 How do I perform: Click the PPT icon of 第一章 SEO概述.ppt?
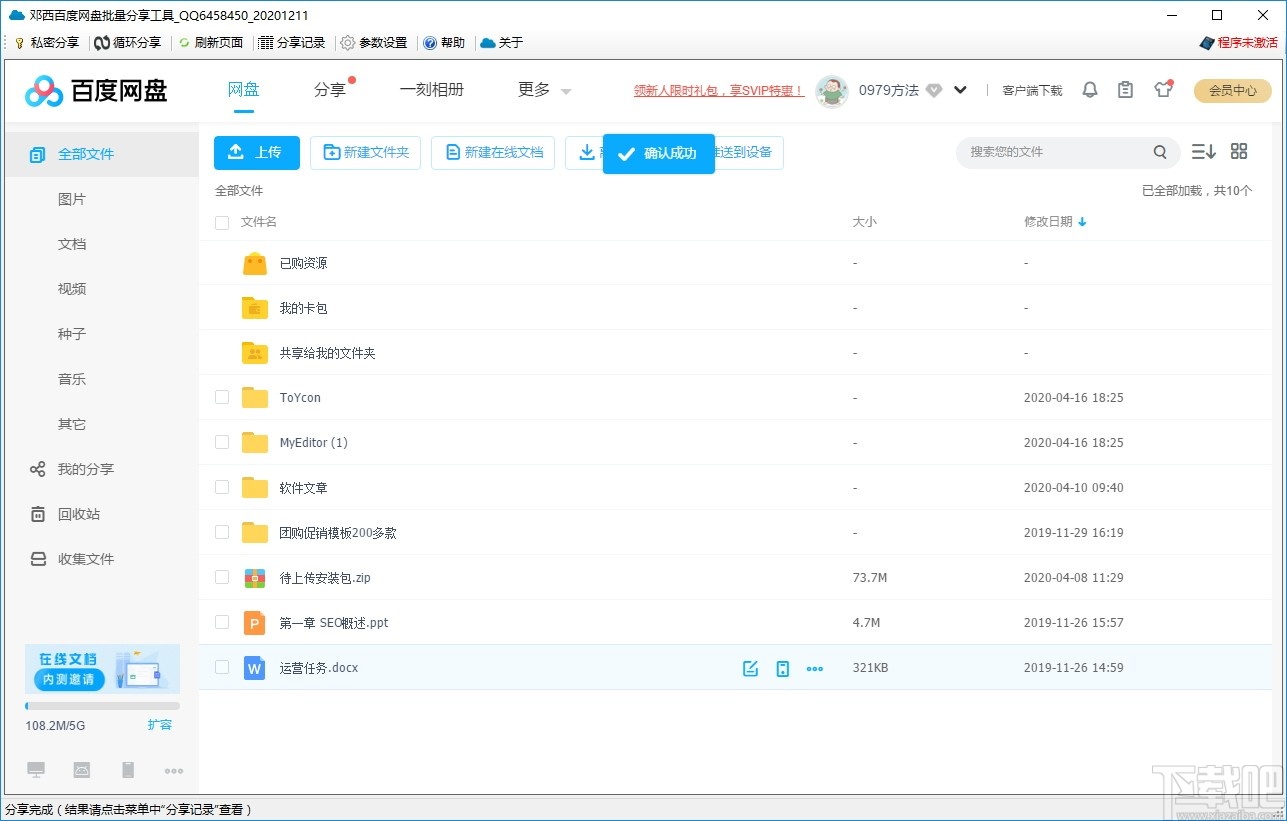coord(255,623)
